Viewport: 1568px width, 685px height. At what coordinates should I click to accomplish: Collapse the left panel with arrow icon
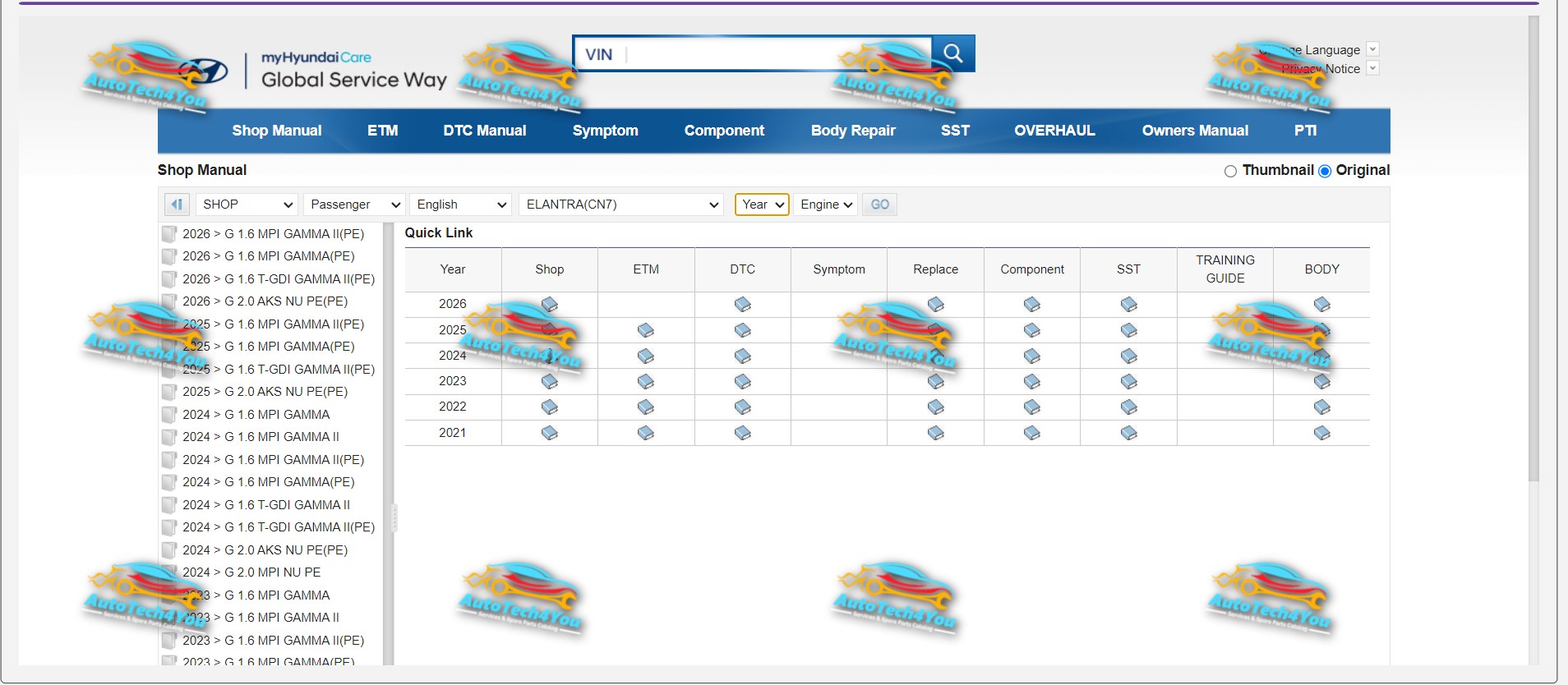[177, 205]
